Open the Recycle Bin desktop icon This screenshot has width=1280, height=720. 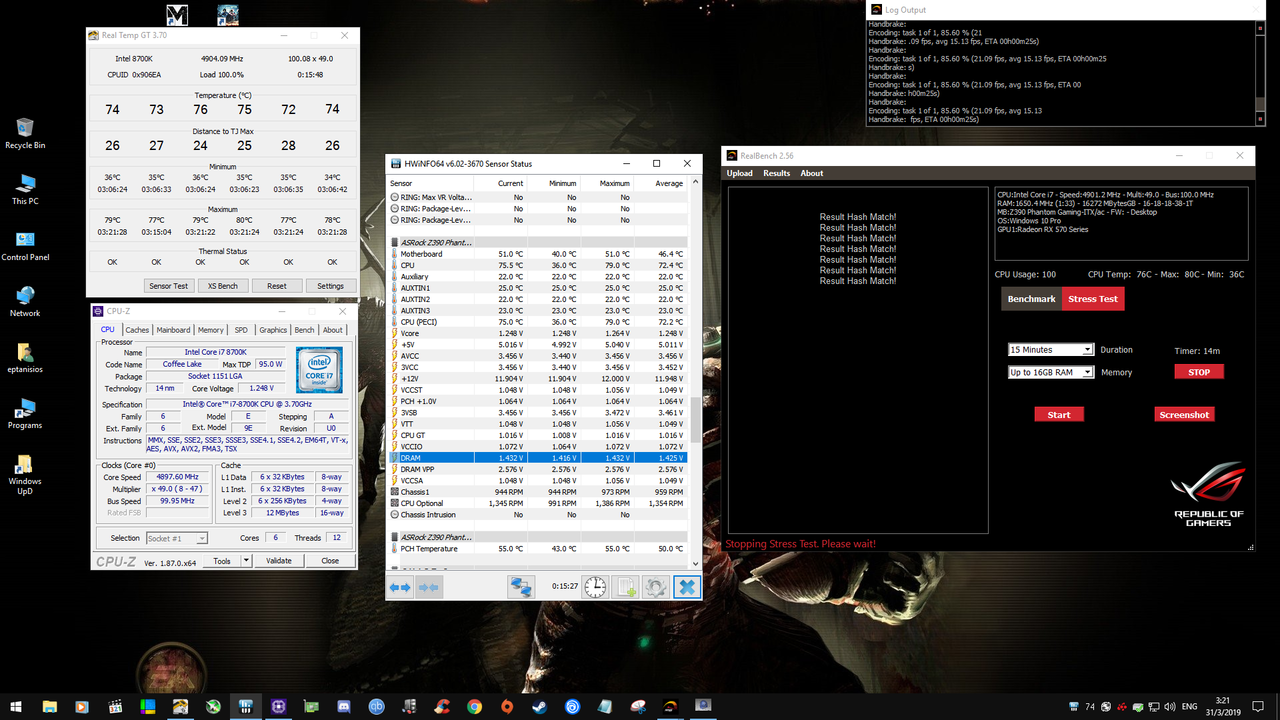click(x=25, y=133)
